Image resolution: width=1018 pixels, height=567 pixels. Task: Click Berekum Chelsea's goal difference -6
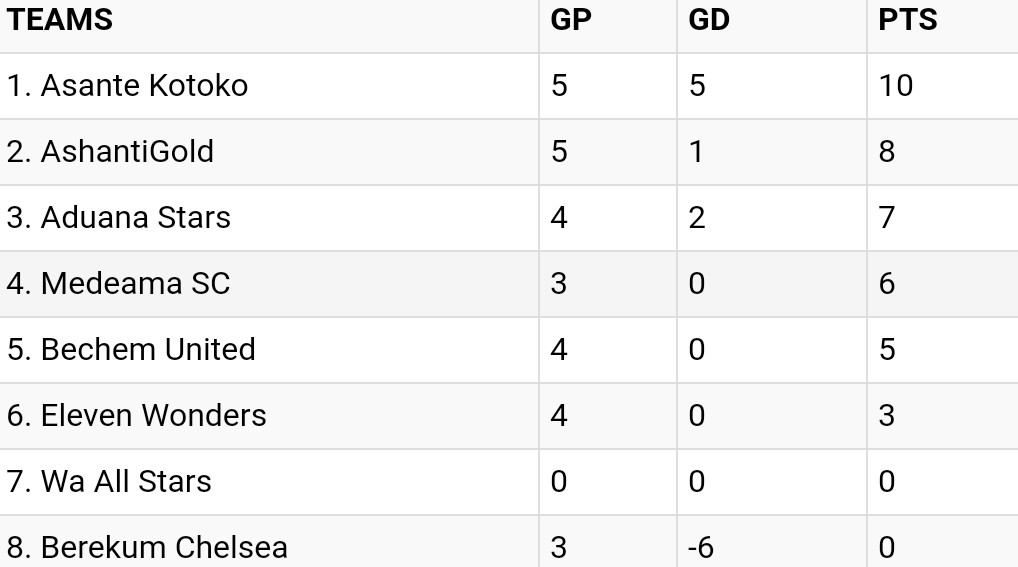(x=701, y=548)
